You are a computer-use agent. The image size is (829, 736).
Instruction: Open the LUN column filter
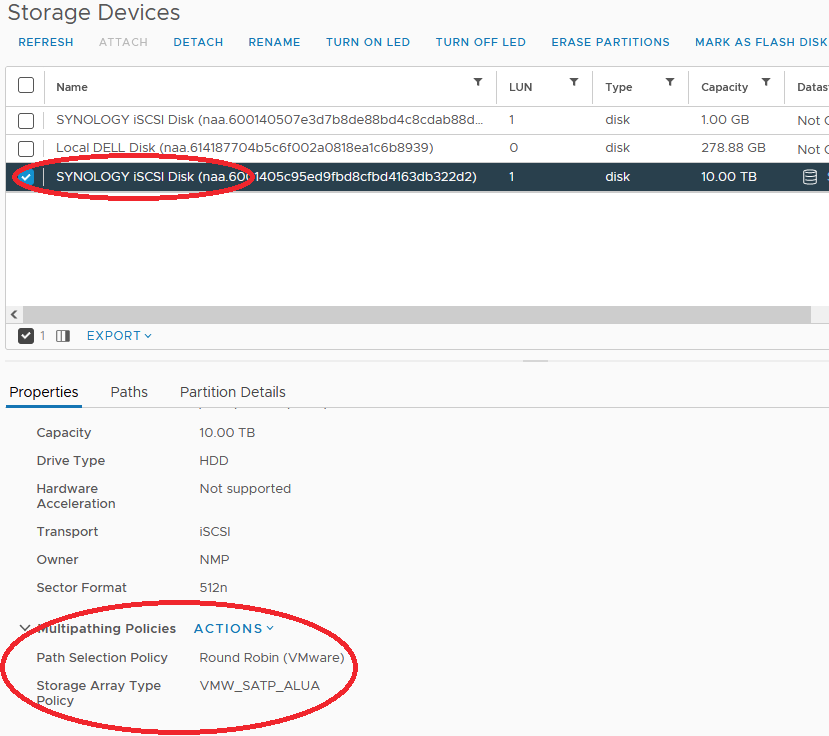pos(574,83)
